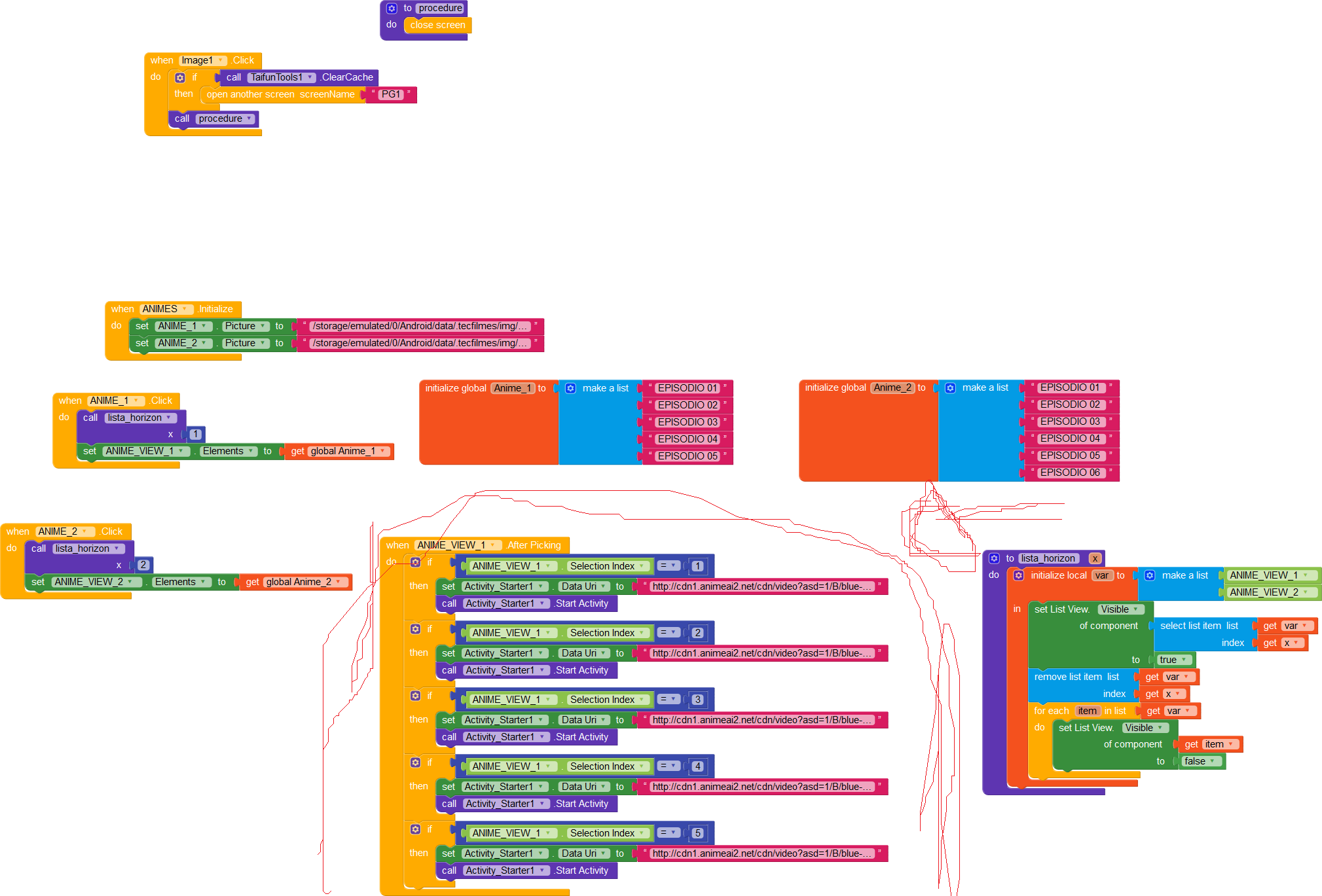This screenshot has width=1322, height=896.
Task: Click the mutator gear on the 'to procedure' block
Action: (392, 9)
